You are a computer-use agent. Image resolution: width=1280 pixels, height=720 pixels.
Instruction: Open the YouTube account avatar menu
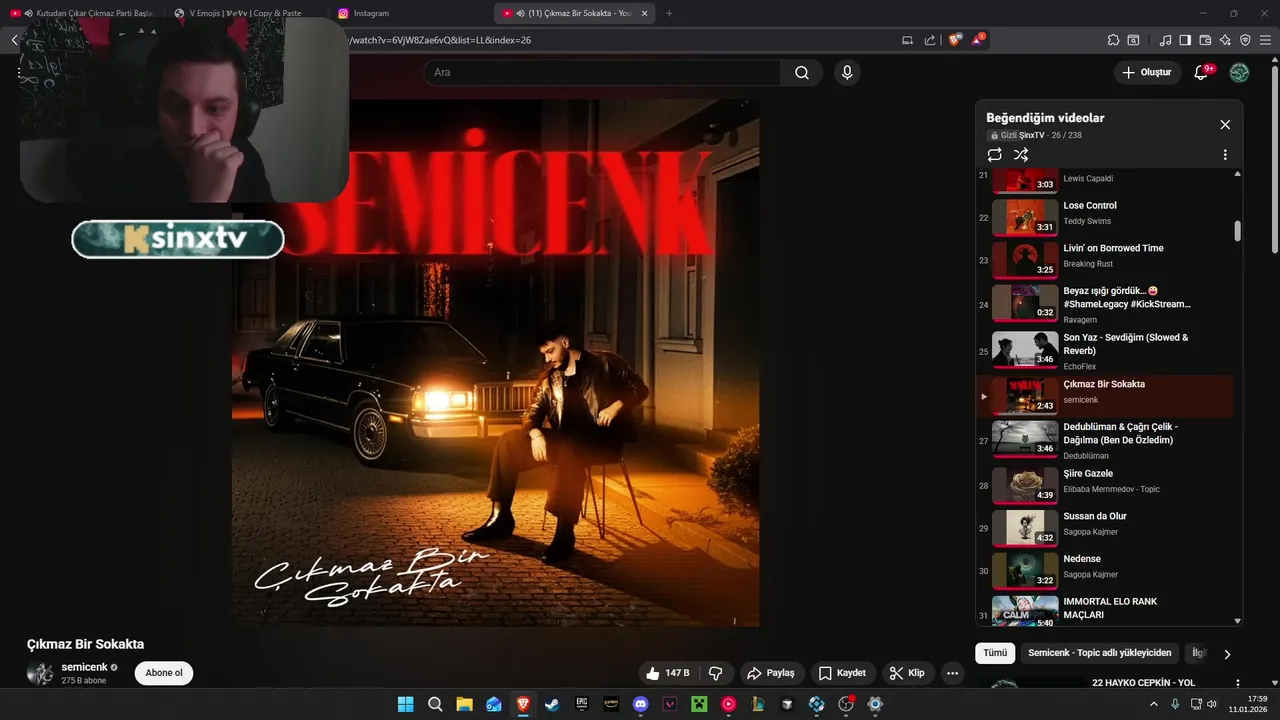[x=1239, y=72]
